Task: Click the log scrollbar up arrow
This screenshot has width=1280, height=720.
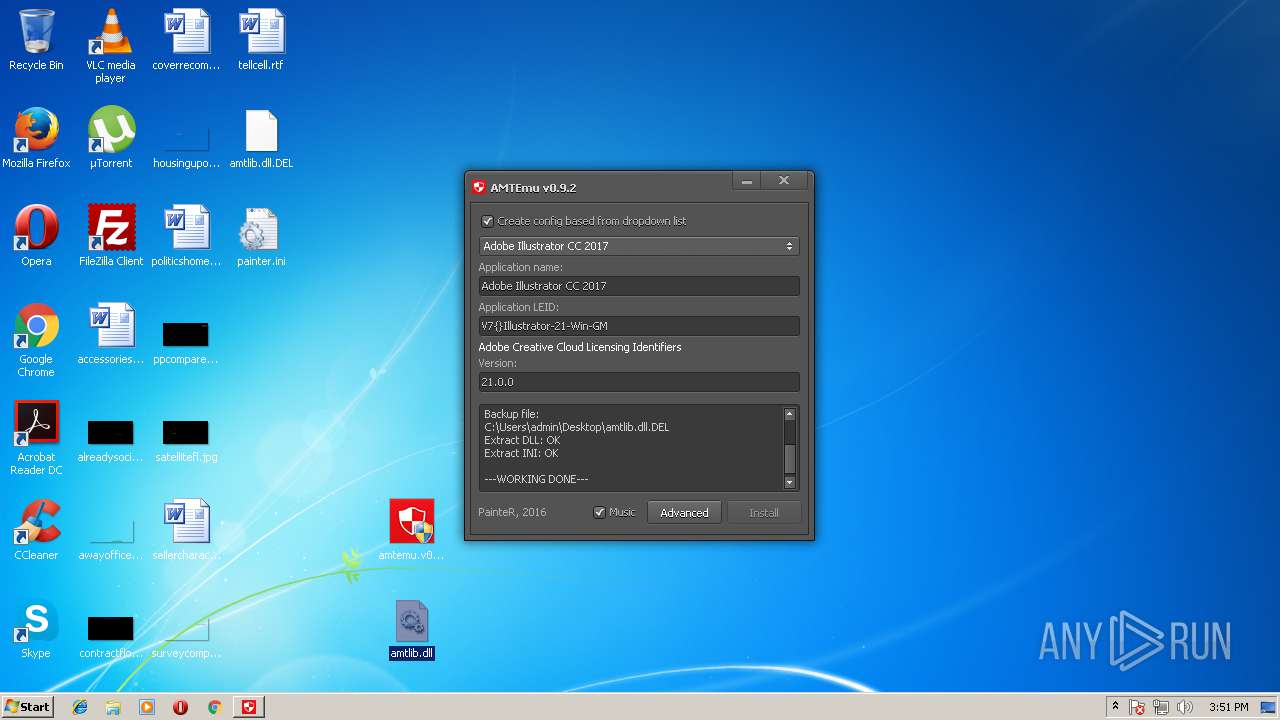Action: 789,414
